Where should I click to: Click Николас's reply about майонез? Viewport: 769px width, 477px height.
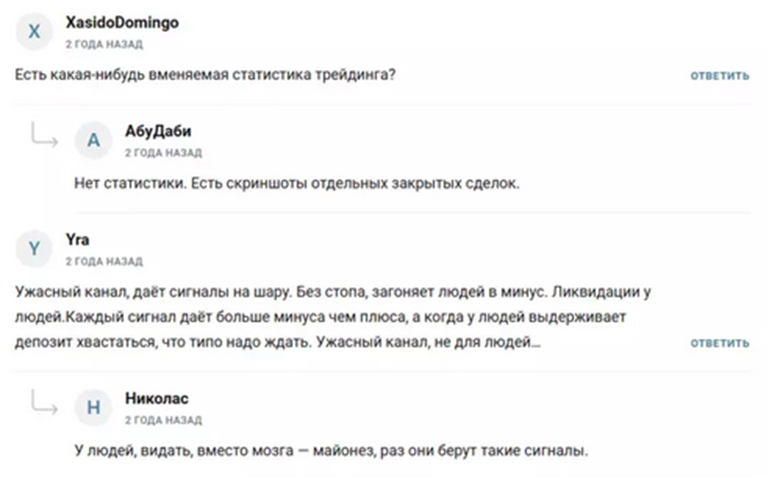(331, 451)
